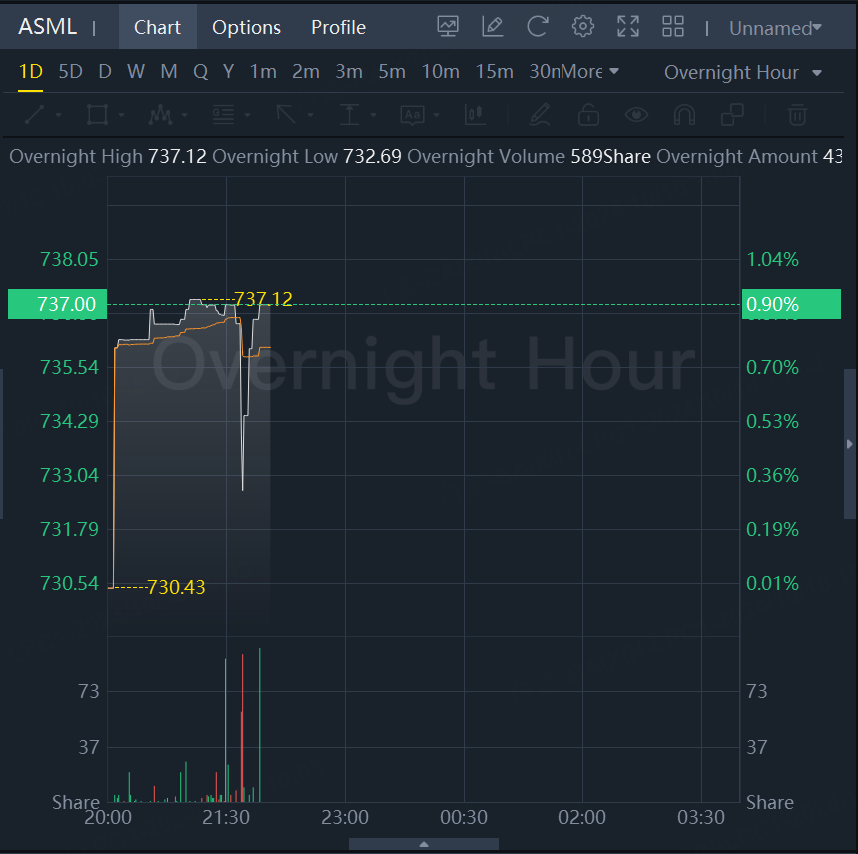Select the M monthly timeframe
This screenshot has height=854, width=858.
click(x=169, y=72)
